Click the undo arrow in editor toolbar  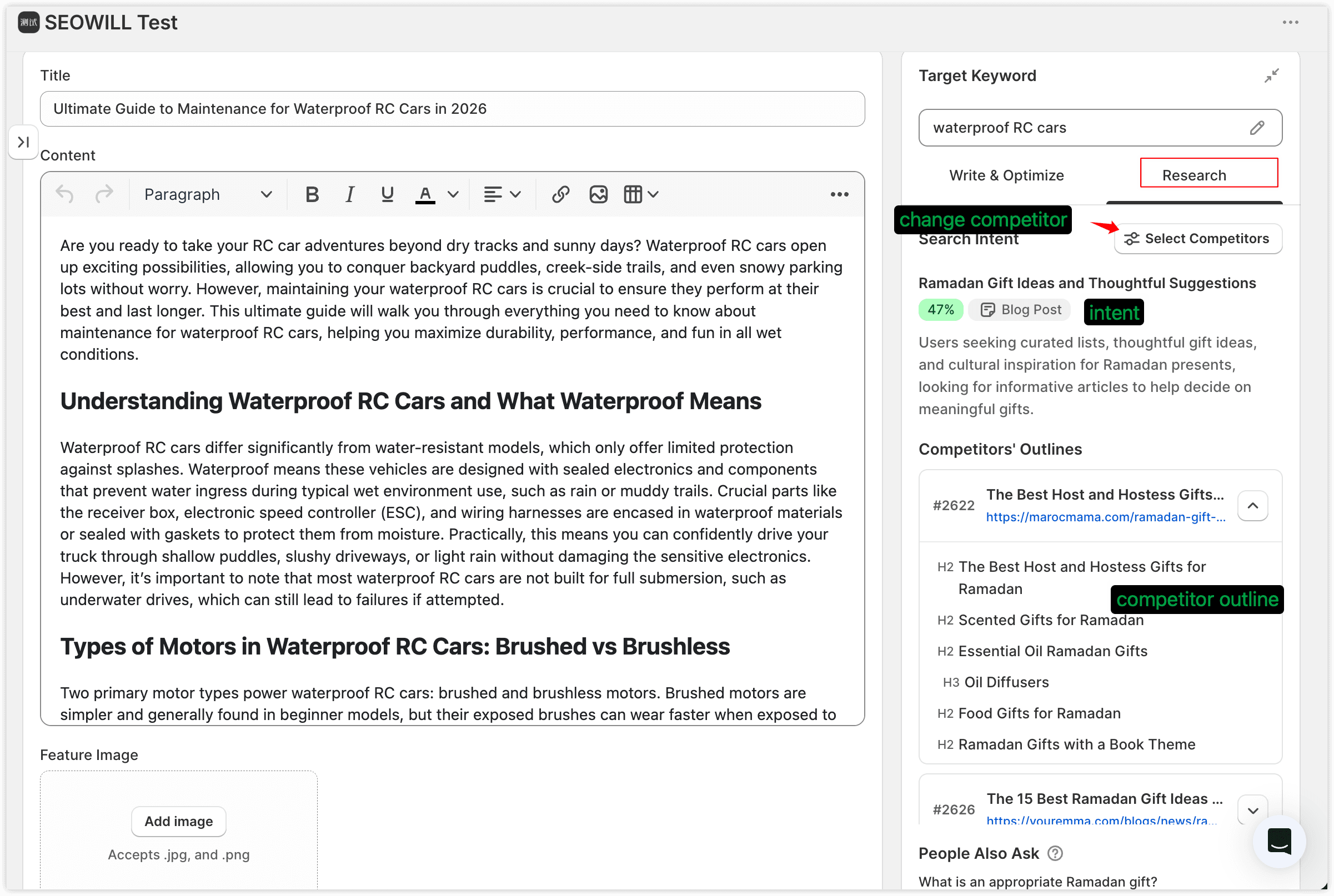(64, 194)
